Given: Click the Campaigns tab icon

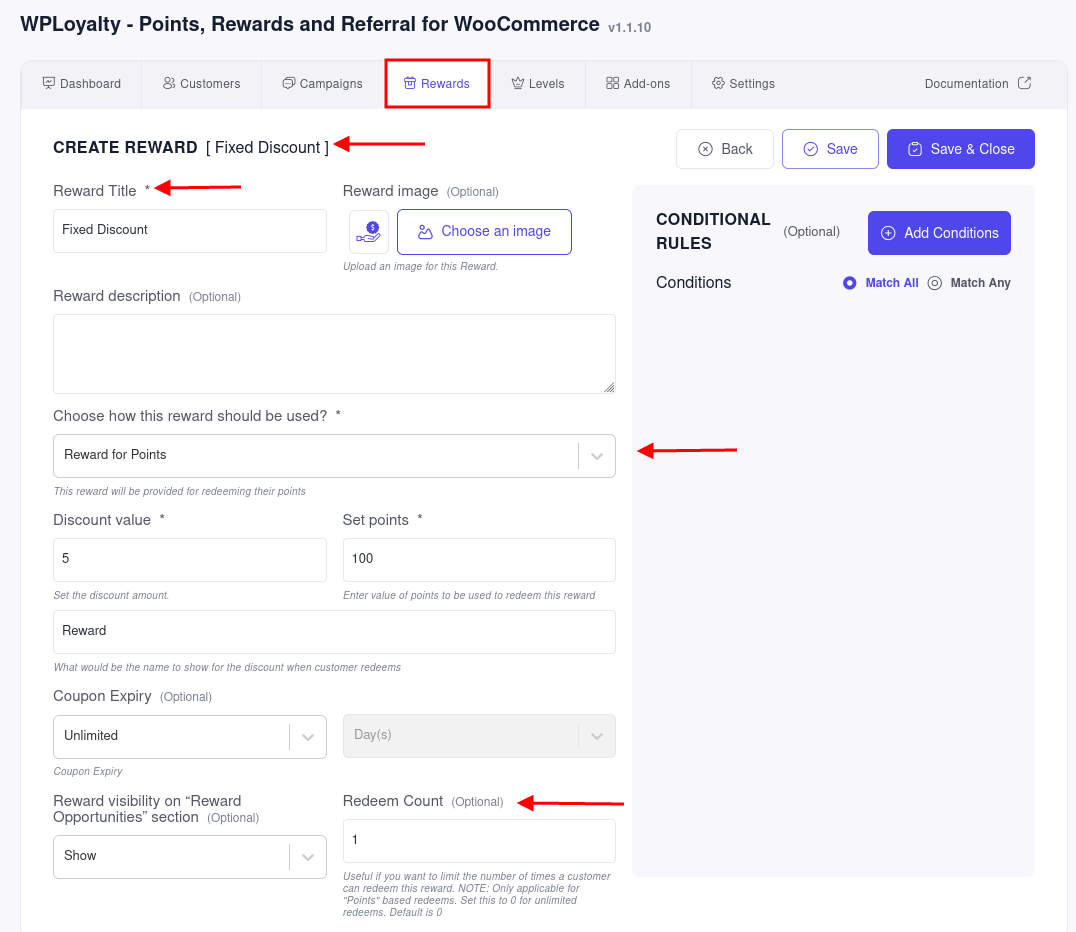Looking at the screenshot, I should (x=289, y=83).
